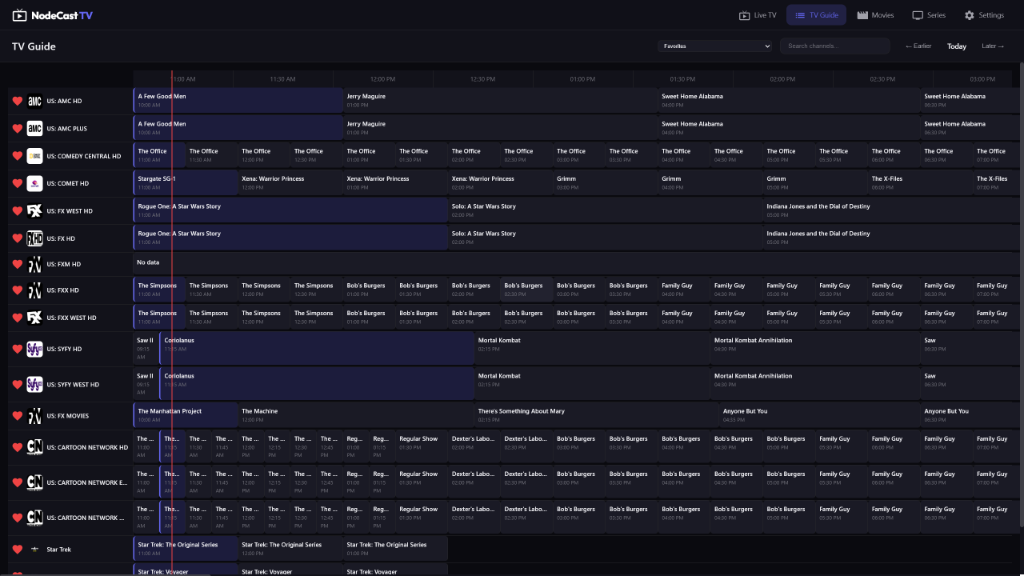Open The Manhattan Project on FX MOVIES
Viewport: 1024px width, 576px height.
(x=185, y=415)
